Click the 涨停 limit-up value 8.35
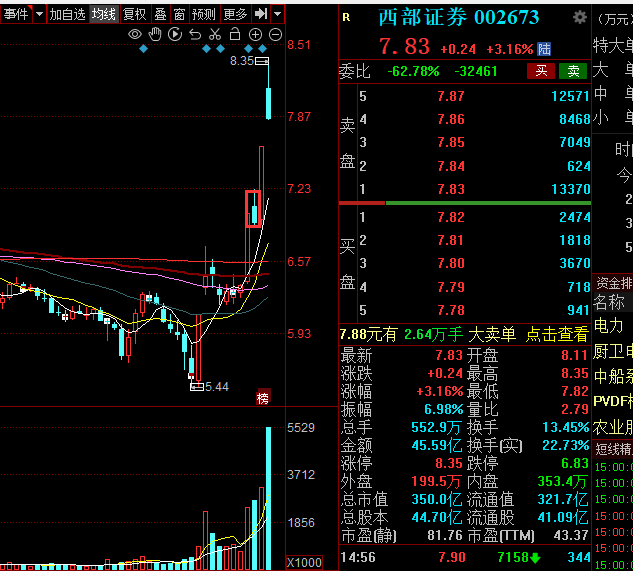 pos(449,463)
